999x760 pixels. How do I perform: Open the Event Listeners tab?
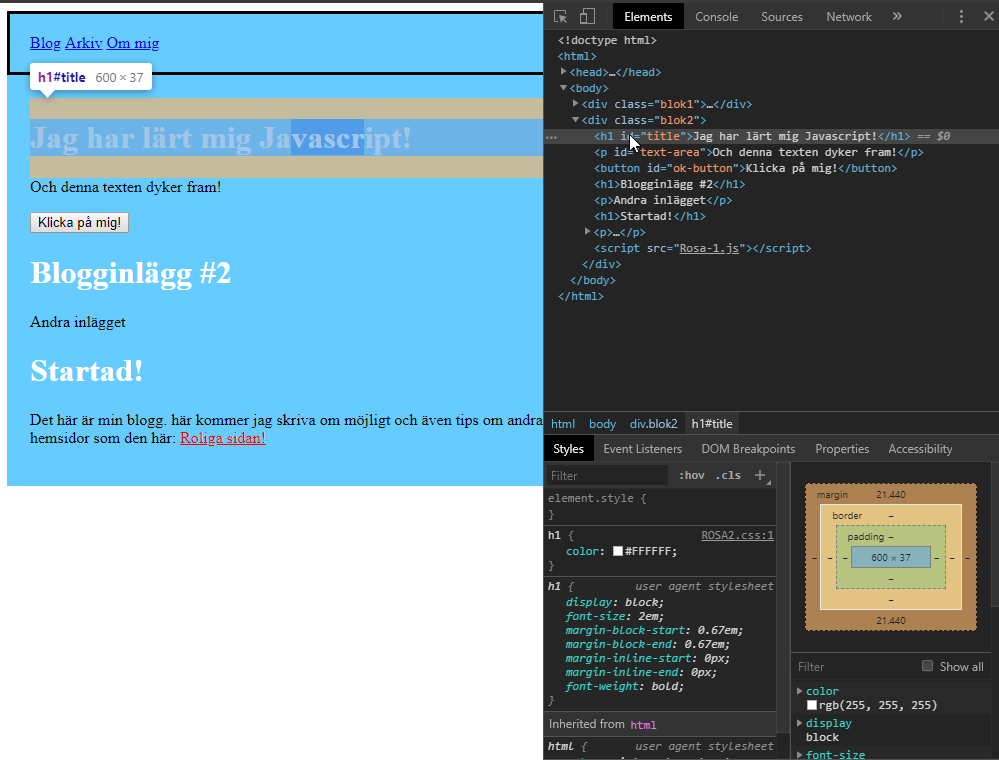pyautogui.click(x=642, y=448)
